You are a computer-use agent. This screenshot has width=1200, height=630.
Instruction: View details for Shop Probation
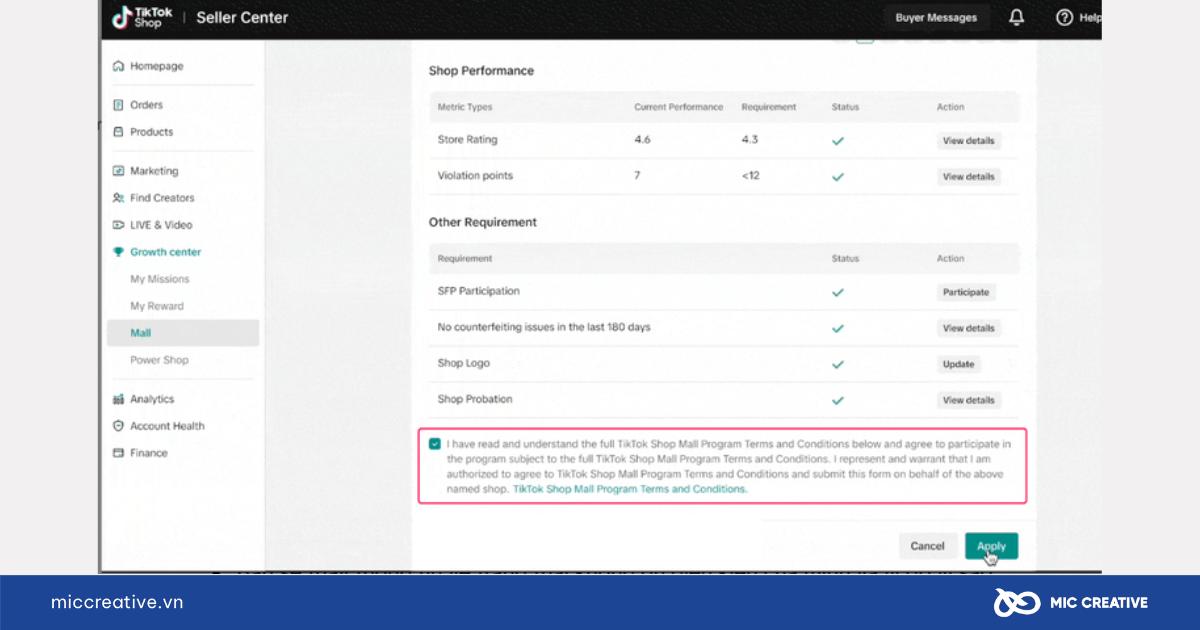coord(968,400)
